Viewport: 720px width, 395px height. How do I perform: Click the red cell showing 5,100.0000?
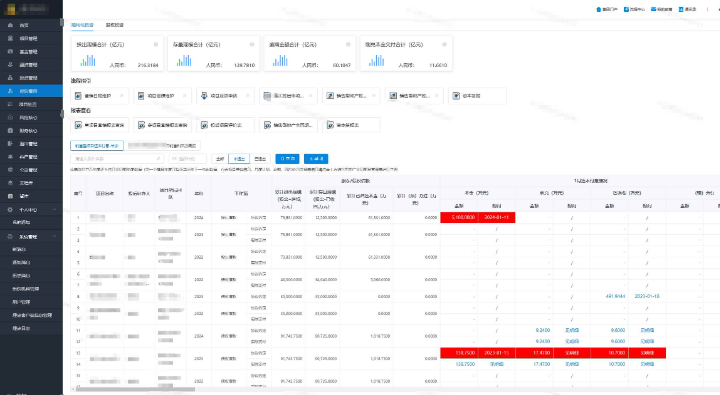pos(459,217)
